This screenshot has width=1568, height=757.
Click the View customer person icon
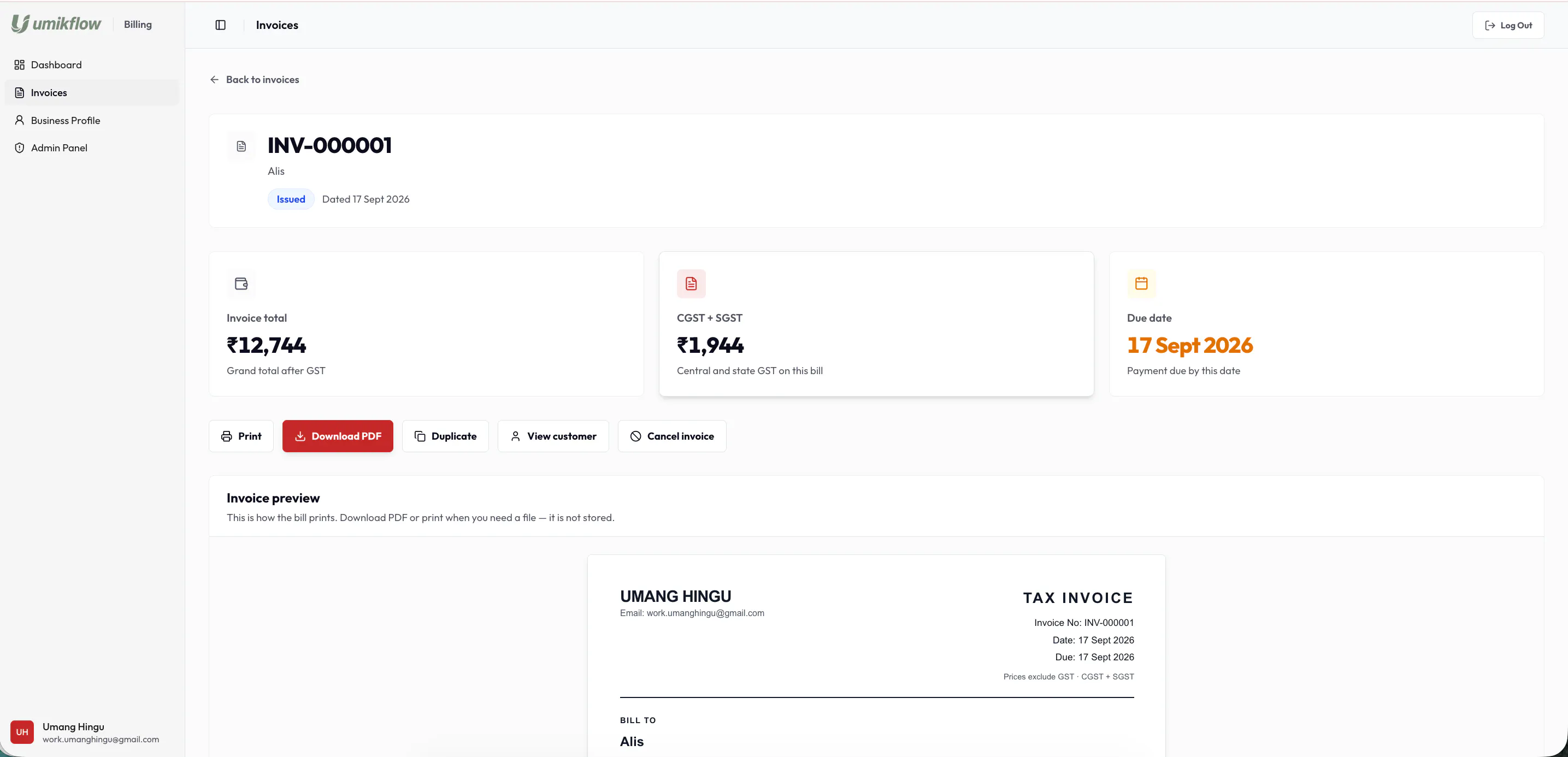point(516,436)
